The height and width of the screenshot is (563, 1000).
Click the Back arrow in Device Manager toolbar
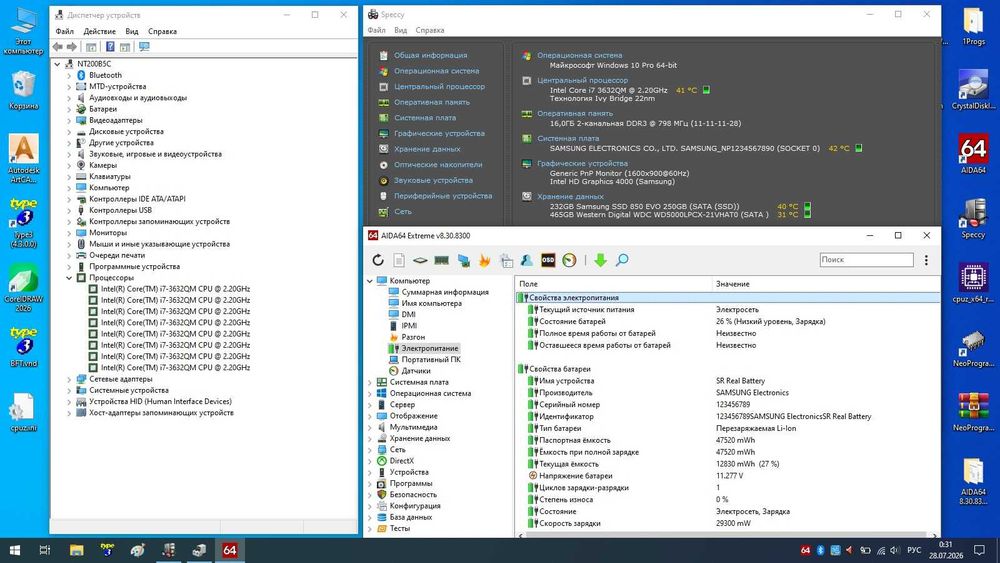click(x=58, y=47)
